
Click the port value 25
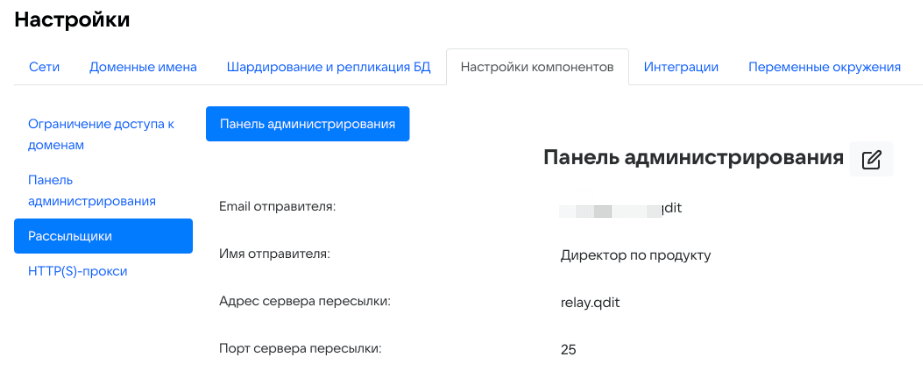click(568, 350)
